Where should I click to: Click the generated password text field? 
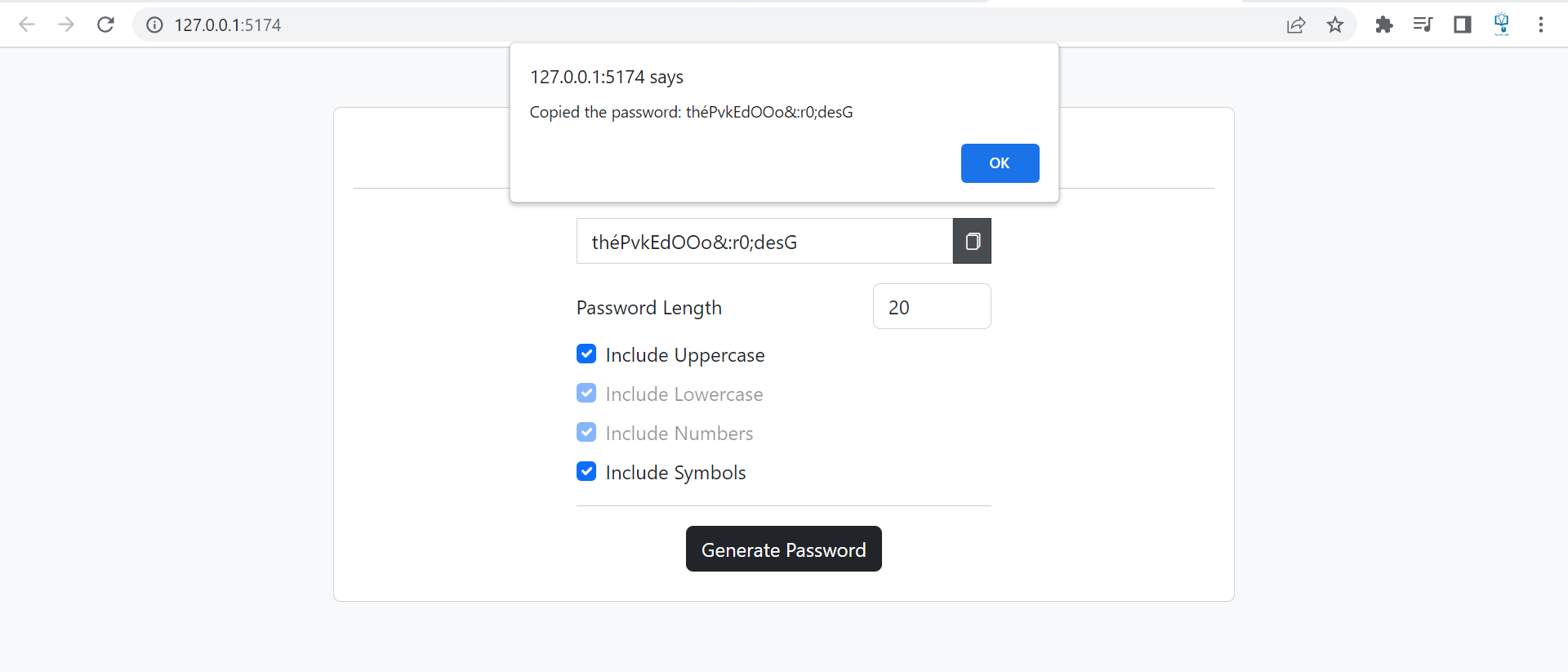(x=764, y=241)
